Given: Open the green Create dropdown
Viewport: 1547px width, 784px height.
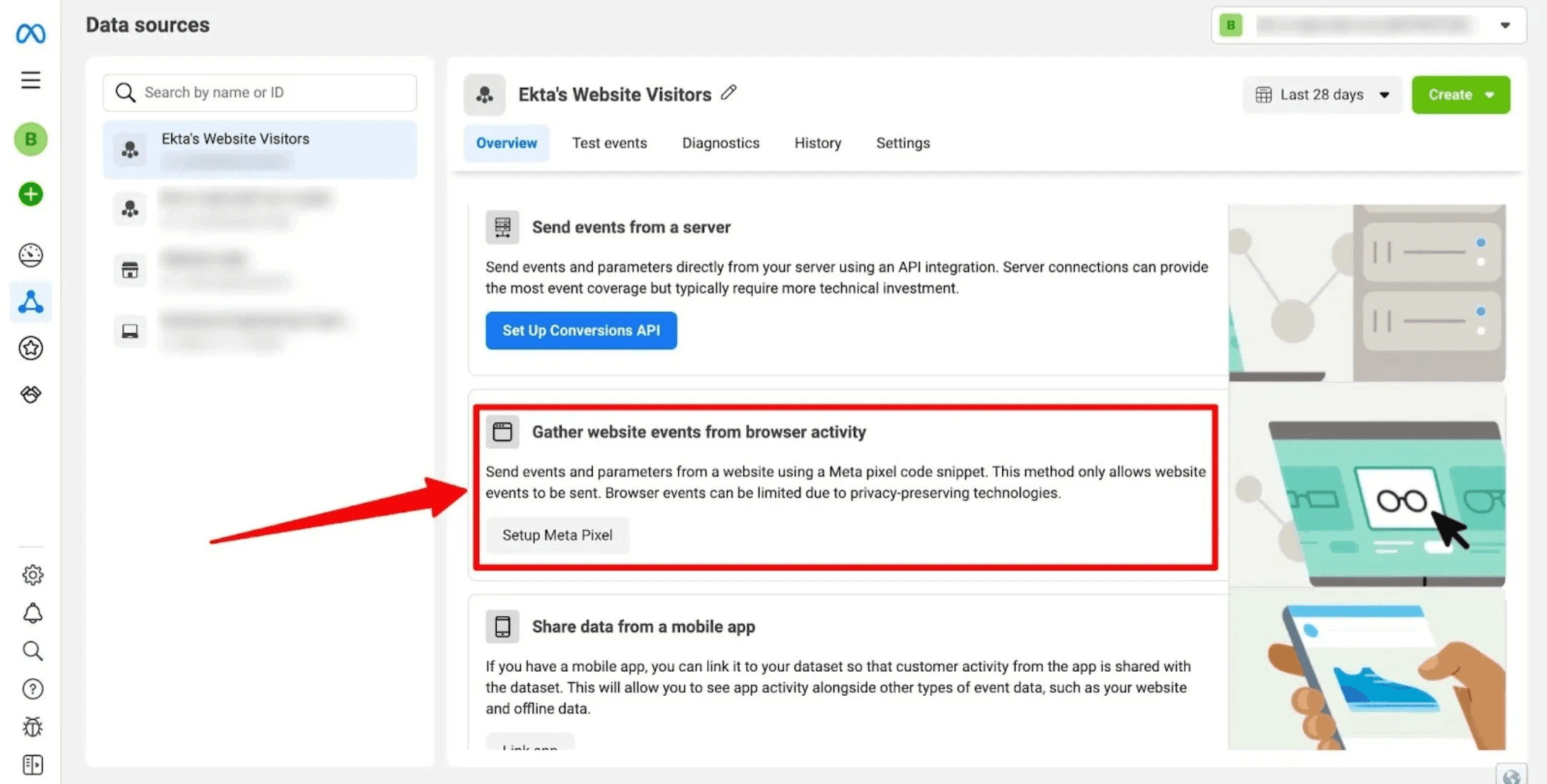Looking at the screenshot, I should [x=1460, y=95].
